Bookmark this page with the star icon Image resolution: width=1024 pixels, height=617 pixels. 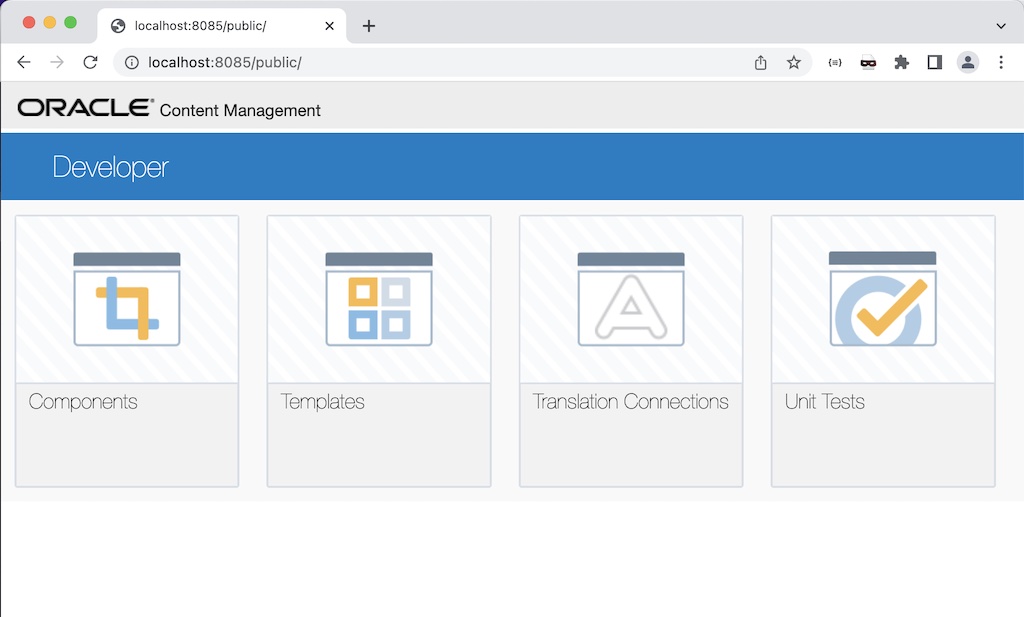click(794, 62)
